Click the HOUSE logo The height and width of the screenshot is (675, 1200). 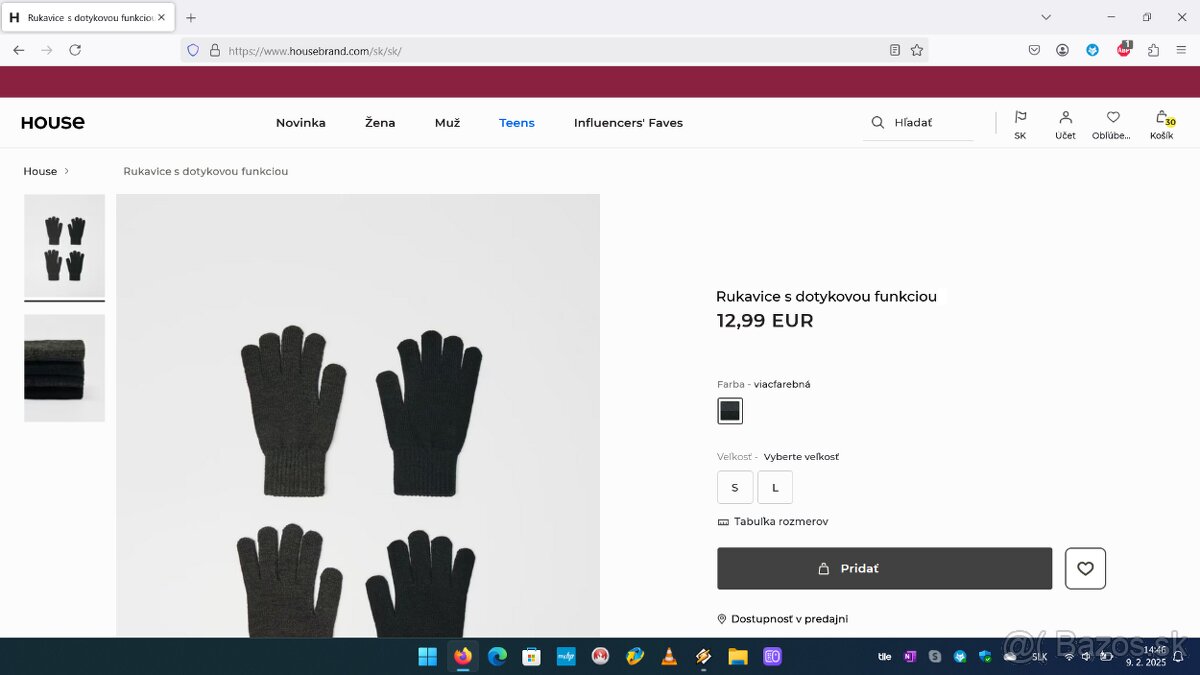point(53,123)
